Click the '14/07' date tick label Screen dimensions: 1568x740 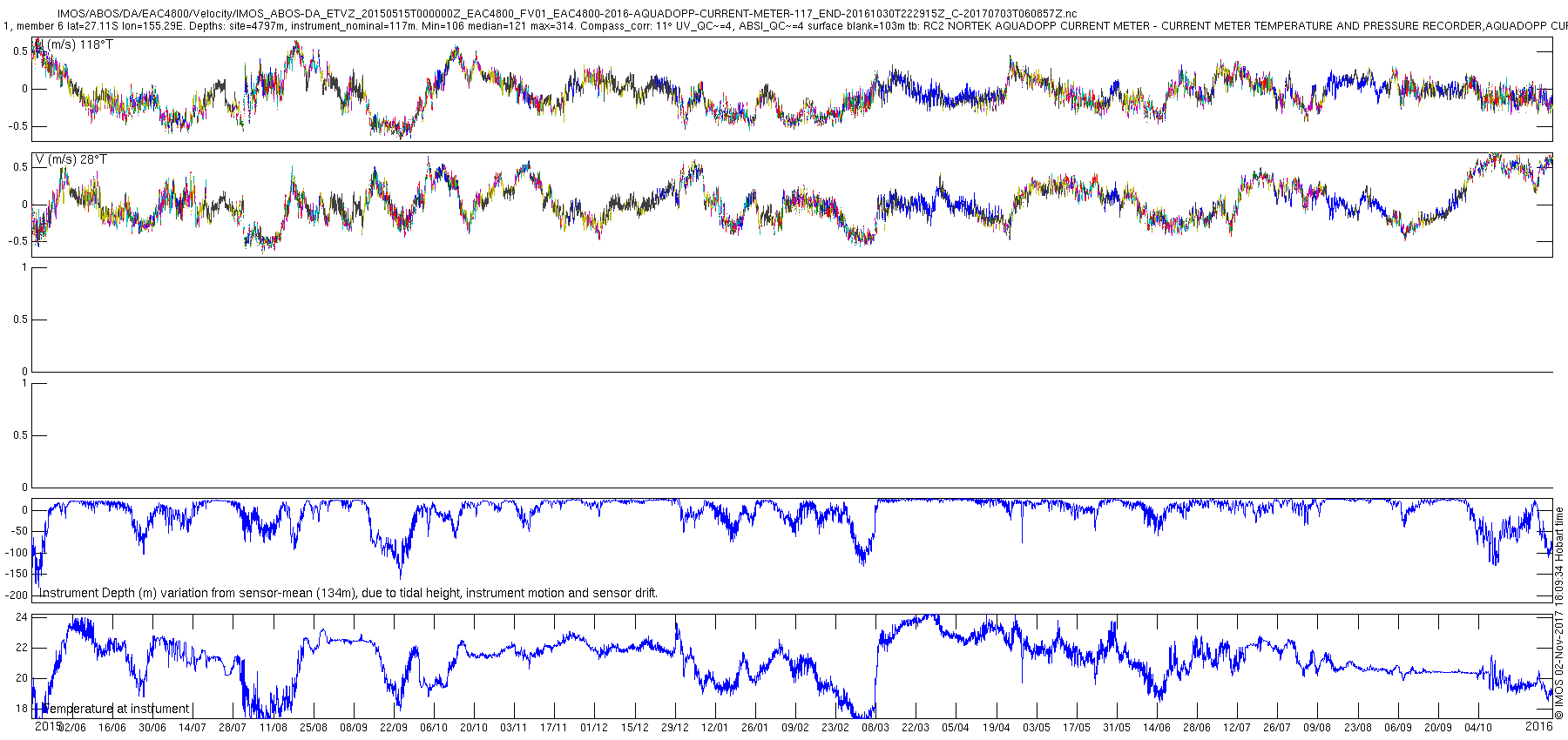pos(193,728)
